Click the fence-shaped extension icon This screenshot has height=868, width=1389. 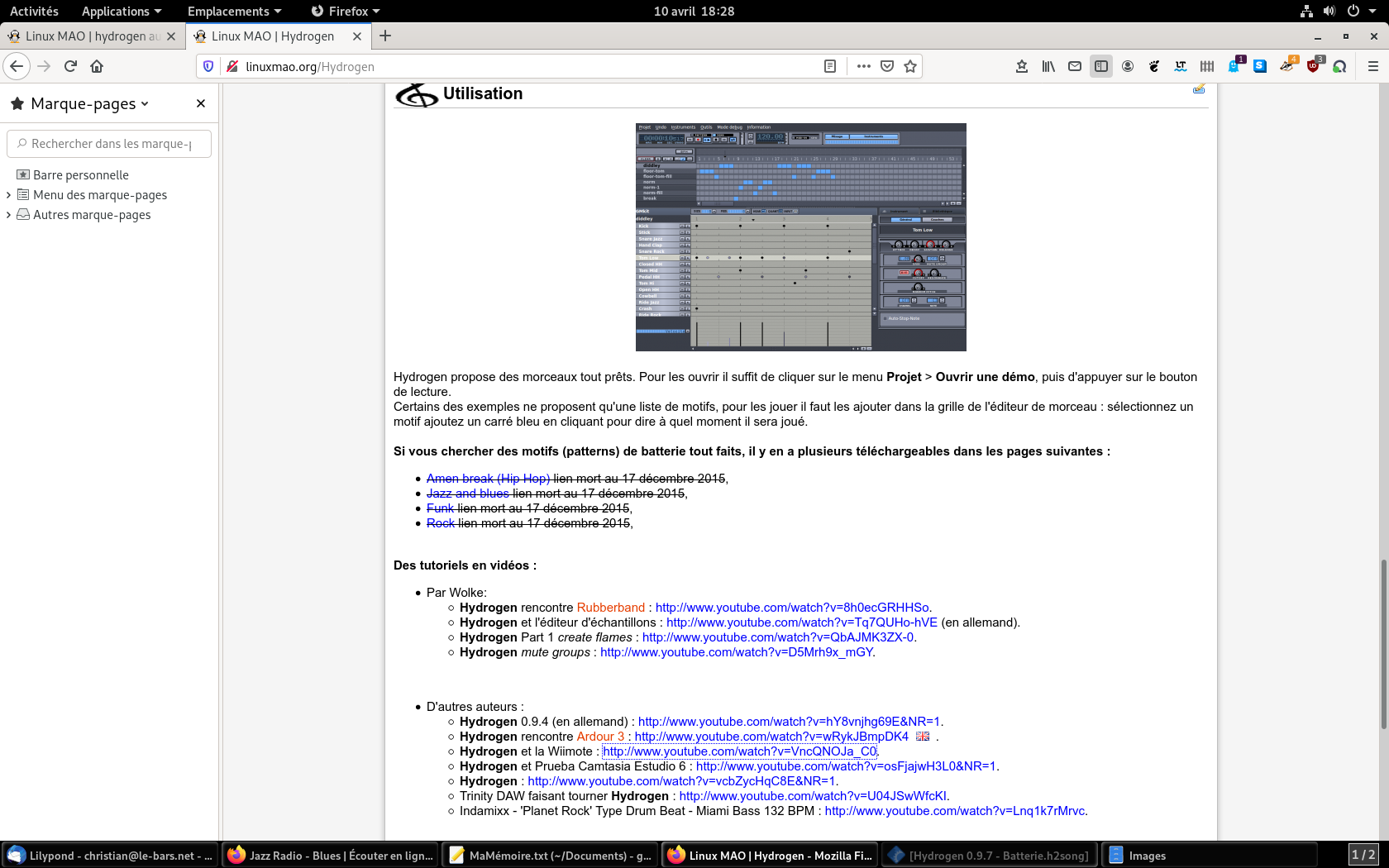click(1207, 66)
